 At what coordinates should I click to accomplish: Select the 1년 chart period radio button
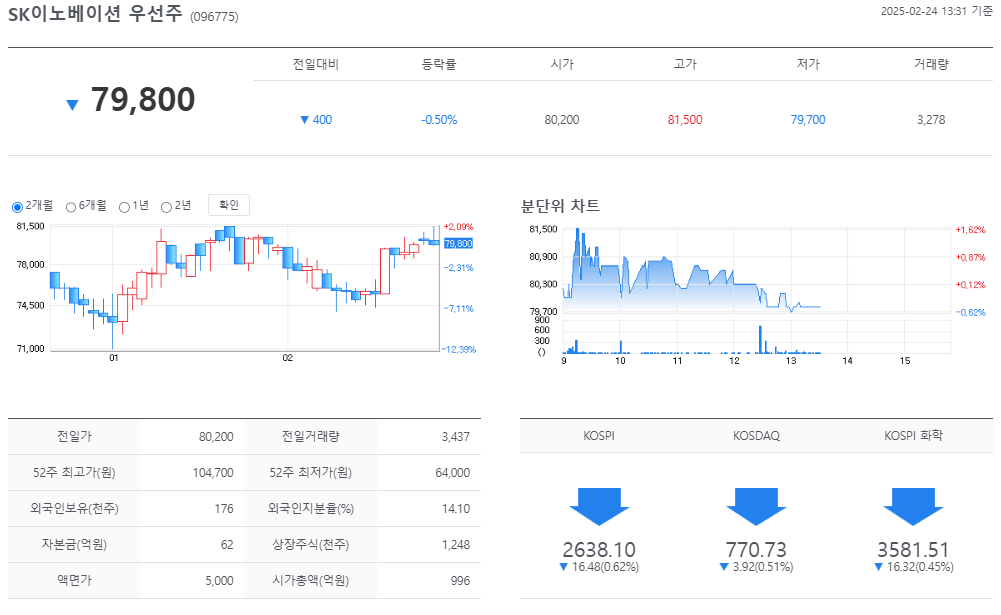(124, 207)
